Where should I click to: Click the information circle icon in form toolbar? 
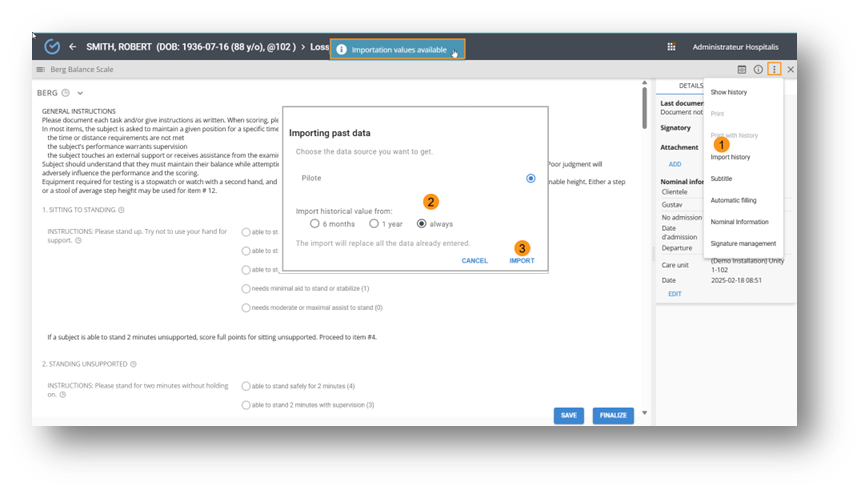click(x=758, y=70)
